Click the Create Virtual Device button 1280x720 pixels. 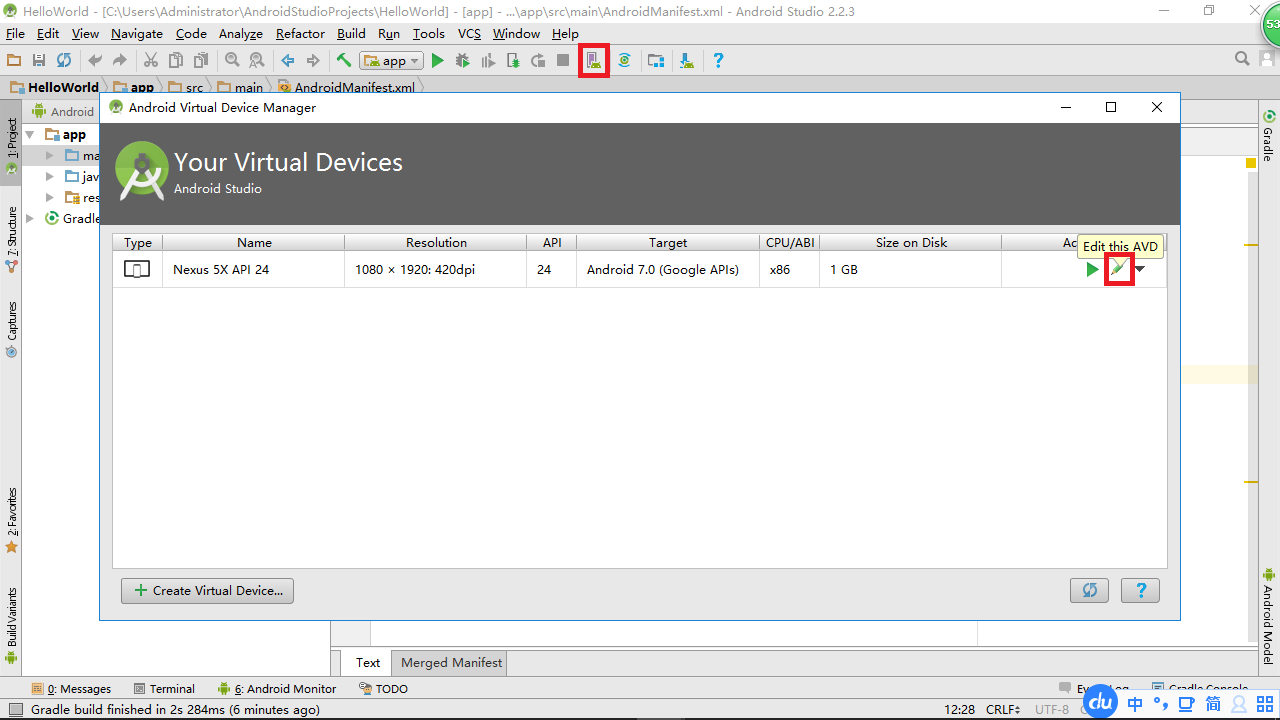pos(207,590)
